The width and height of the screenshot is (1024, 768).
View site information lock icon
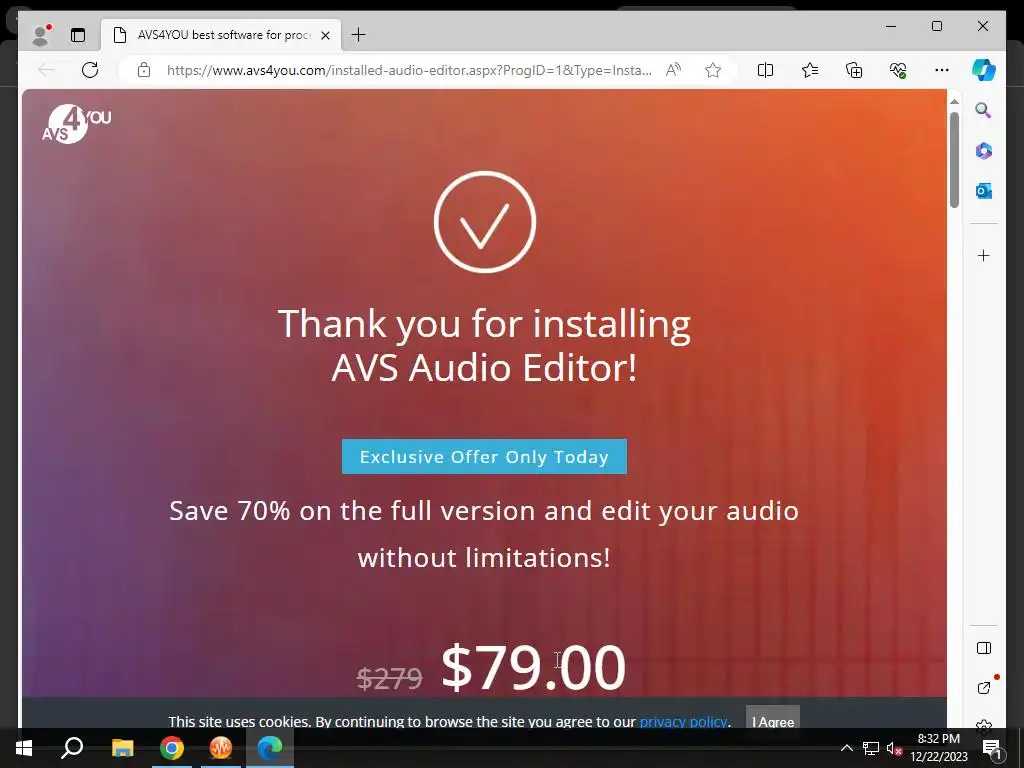[144, 70]
